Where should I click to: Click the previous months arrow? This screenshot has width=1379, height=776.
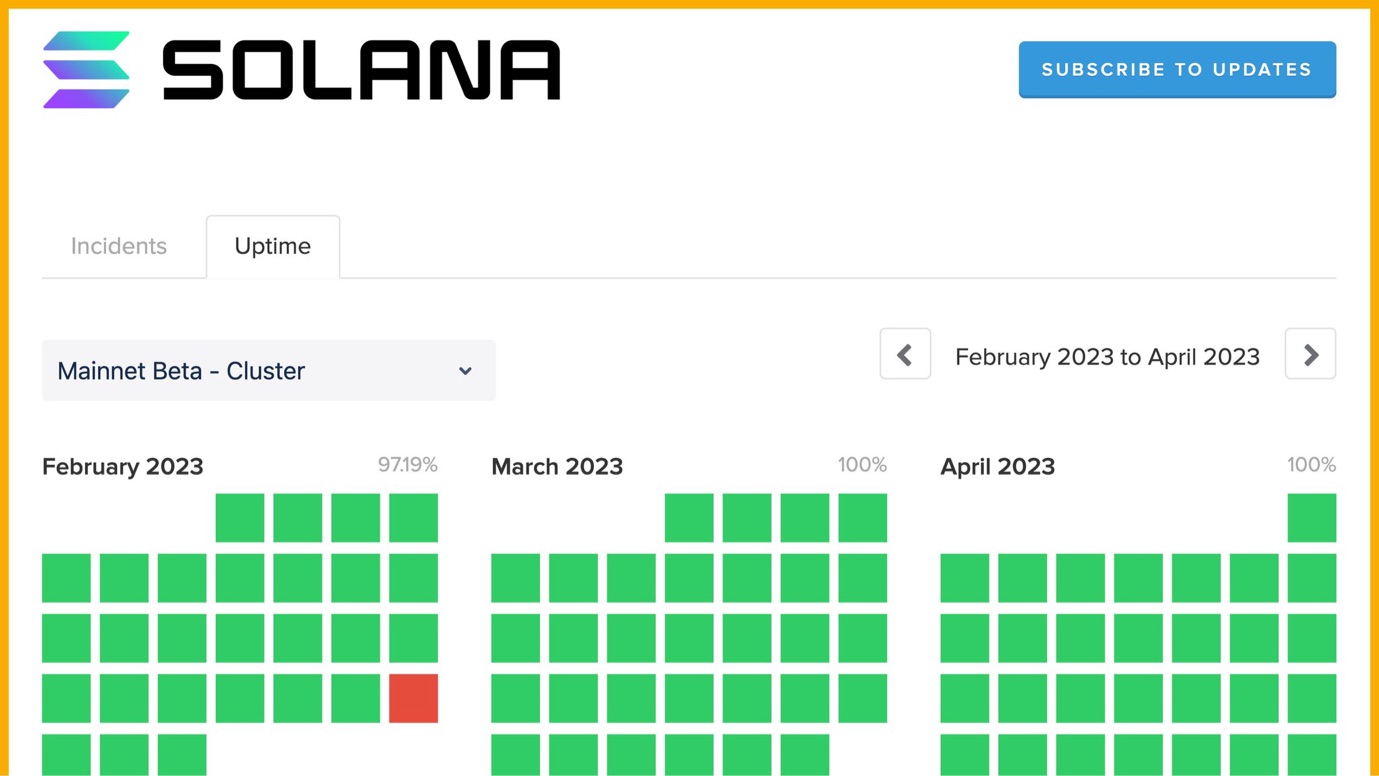(x=905, y=354)
